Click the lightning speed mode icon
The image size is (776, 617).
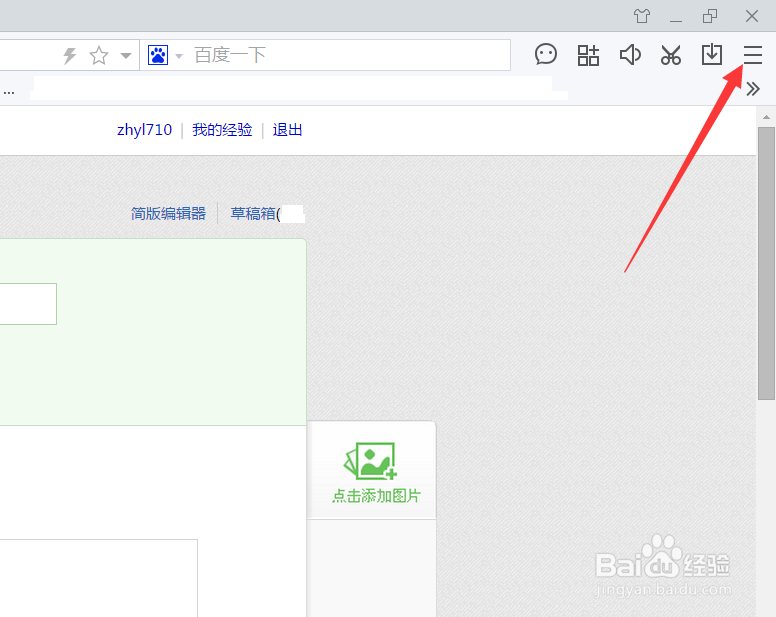70,55
